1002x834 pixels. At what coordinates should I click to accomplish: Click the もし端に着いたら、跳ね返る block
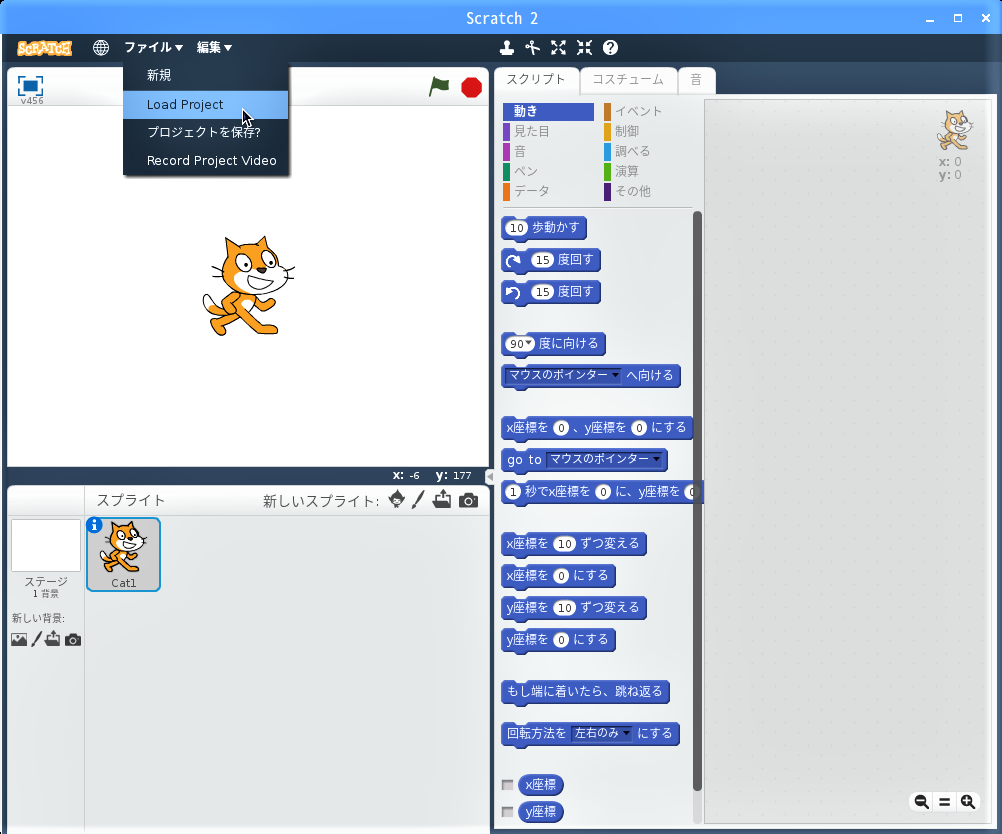coord(585,691)
